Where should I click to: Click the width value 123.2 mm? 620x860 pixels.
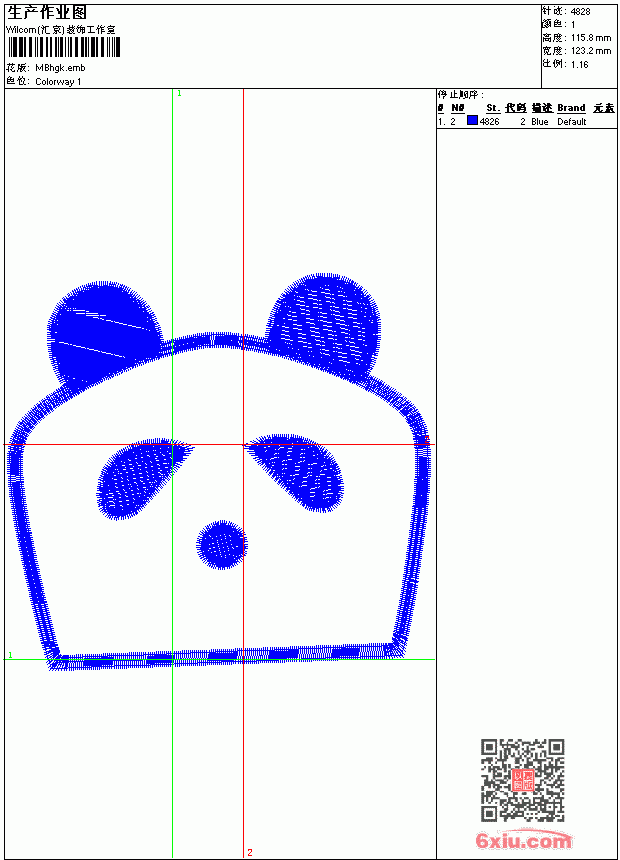tap(591, 51)
